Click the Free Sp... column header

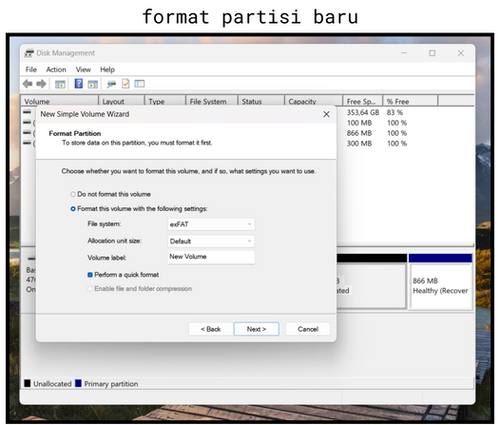tap(363, 101)
